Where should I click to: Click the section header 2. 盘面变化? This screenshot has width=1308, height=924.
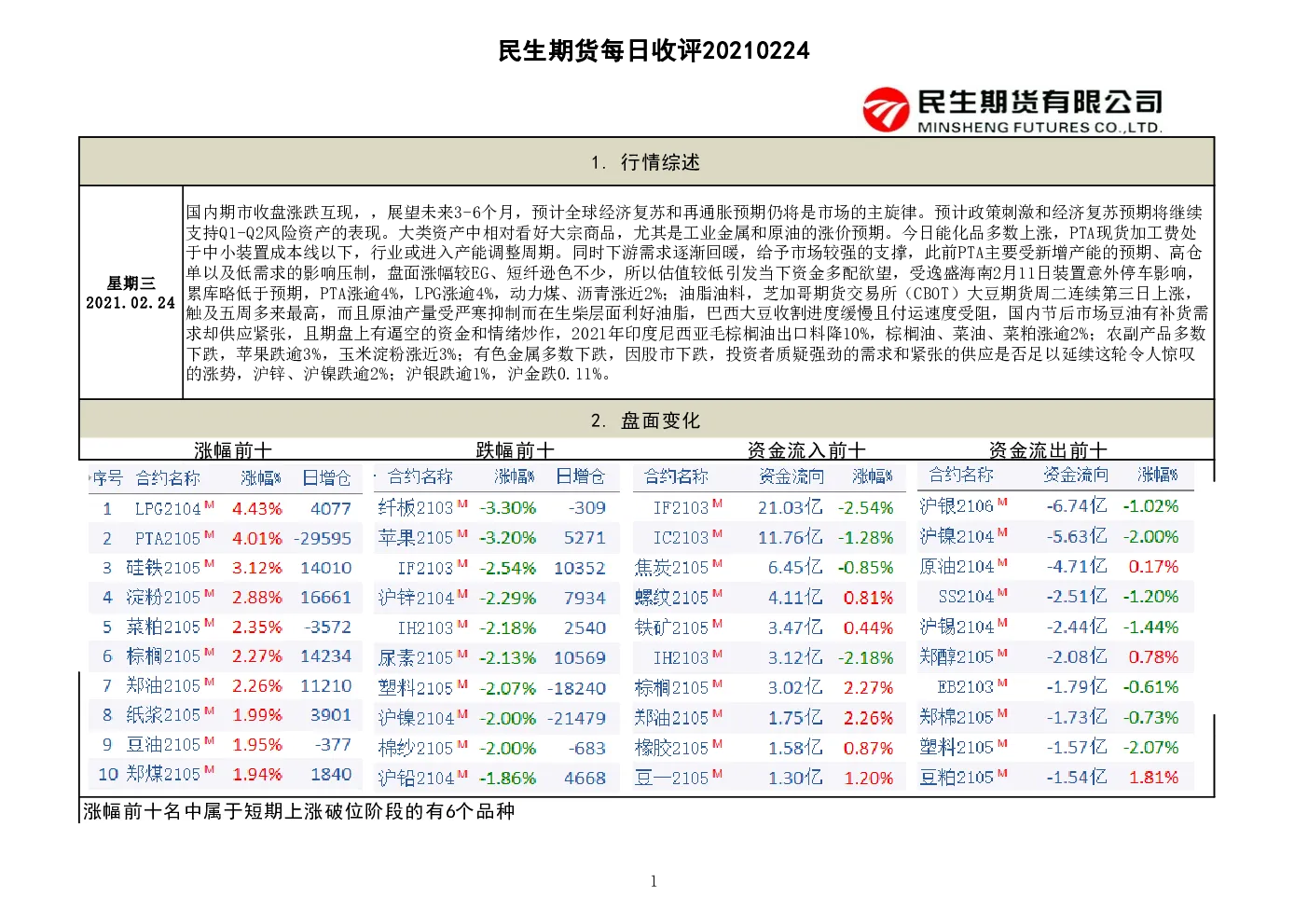[645, 421]
